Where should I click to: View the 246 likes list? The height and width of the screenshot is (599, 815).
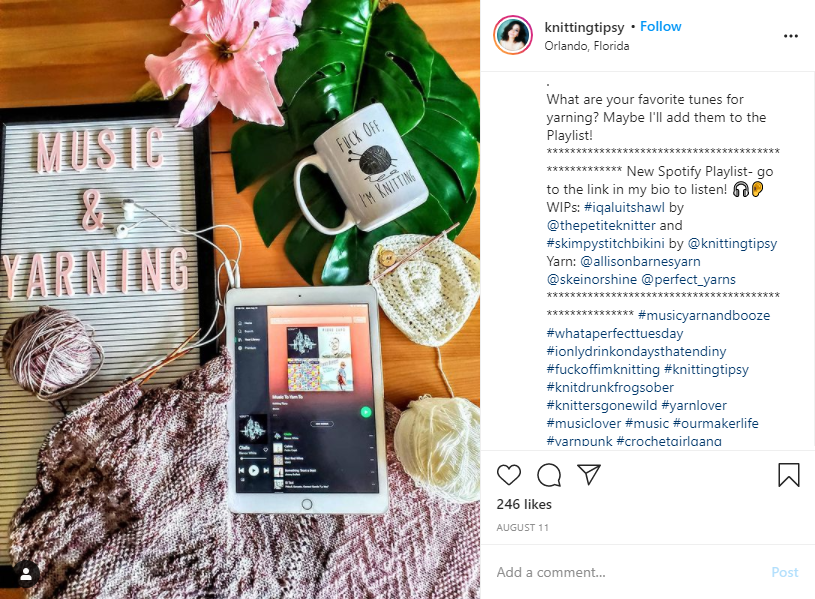(x=524, y=504)
